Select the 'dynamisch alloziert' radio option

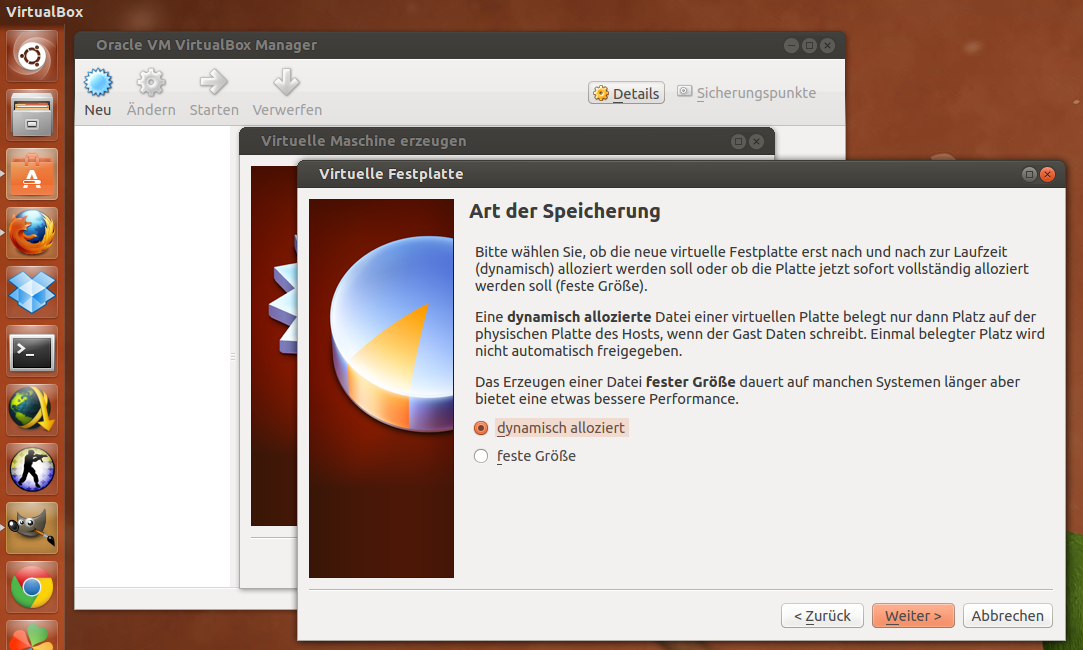click(481, 428)
